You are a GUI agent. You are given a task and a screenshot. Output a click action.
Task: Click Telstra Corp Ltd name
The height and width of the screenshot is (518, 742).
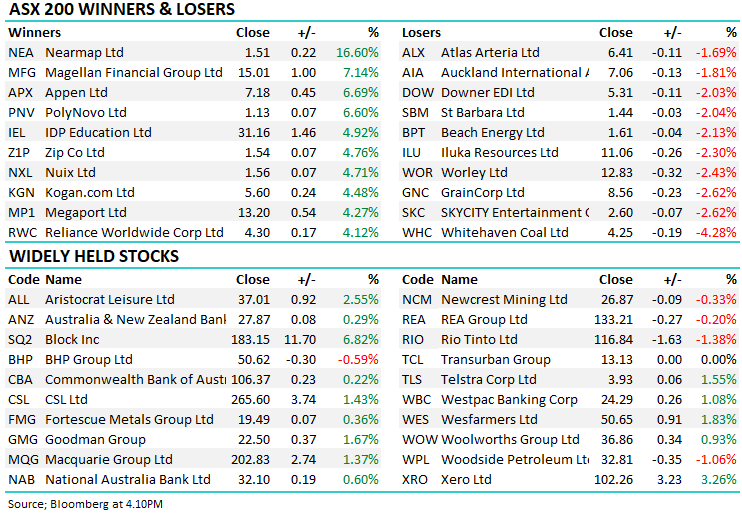click(490, 380)
